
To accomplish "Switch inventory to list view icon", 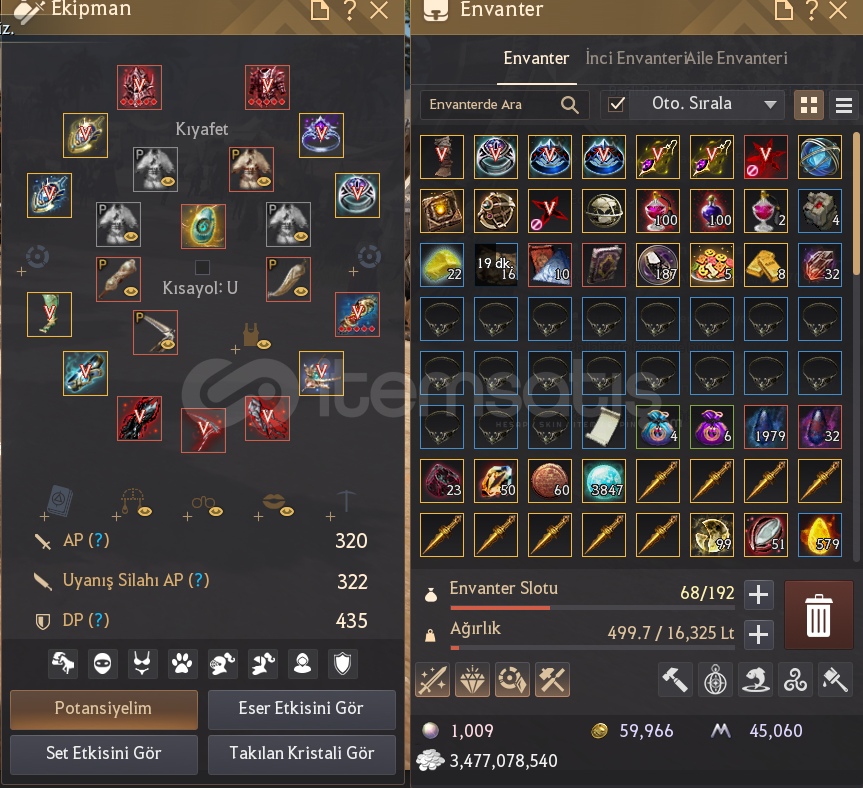I will (x=844, y=105).
